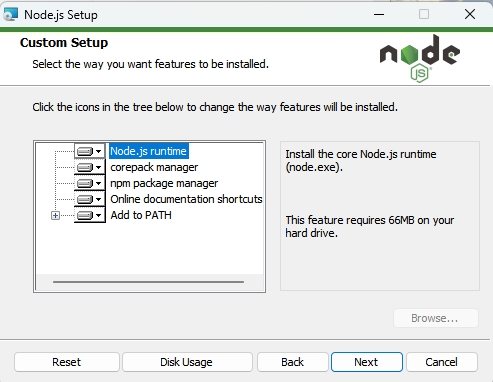The width and height of the screenshot is (493, 382).
Task: Cancel the Node.js setup
Action: (442, 362)
